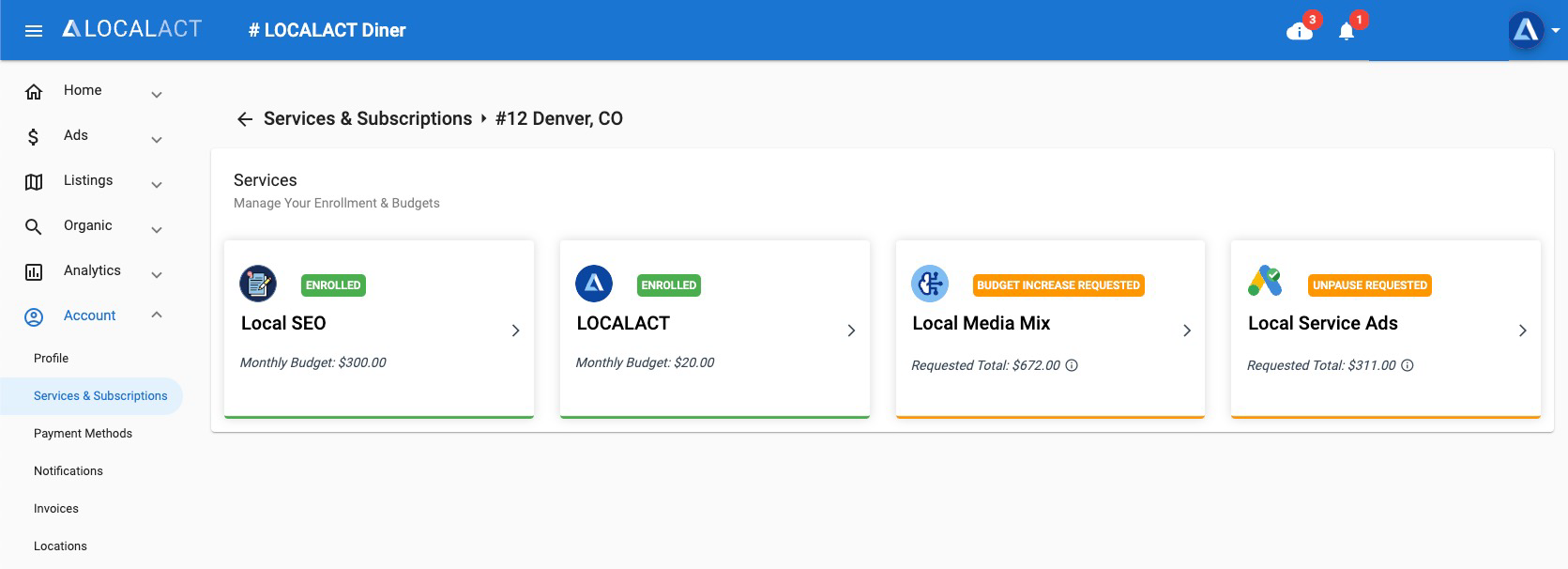Image resolution: width=1568 pixels, height=569 pixels.
Task: Expand the Analytics menu chevron
Action: (157, 275)
